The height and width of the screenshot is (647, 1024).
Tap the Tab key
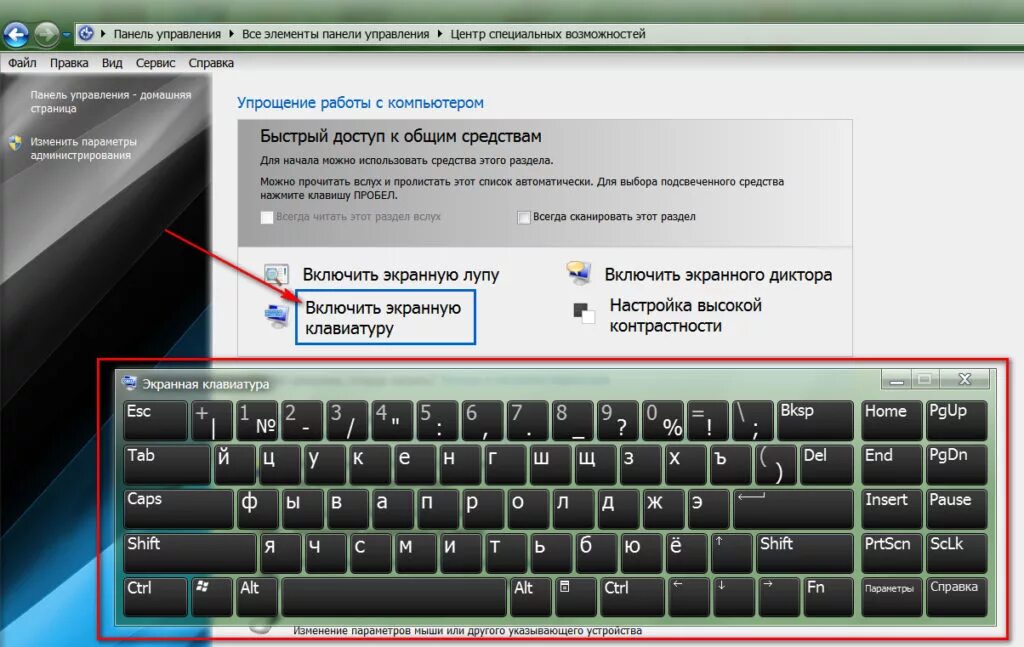167,464
